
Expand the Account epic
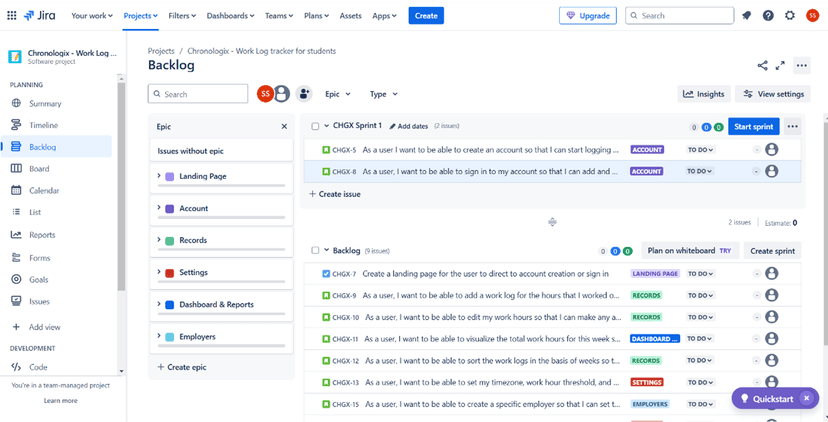[159, 208]
